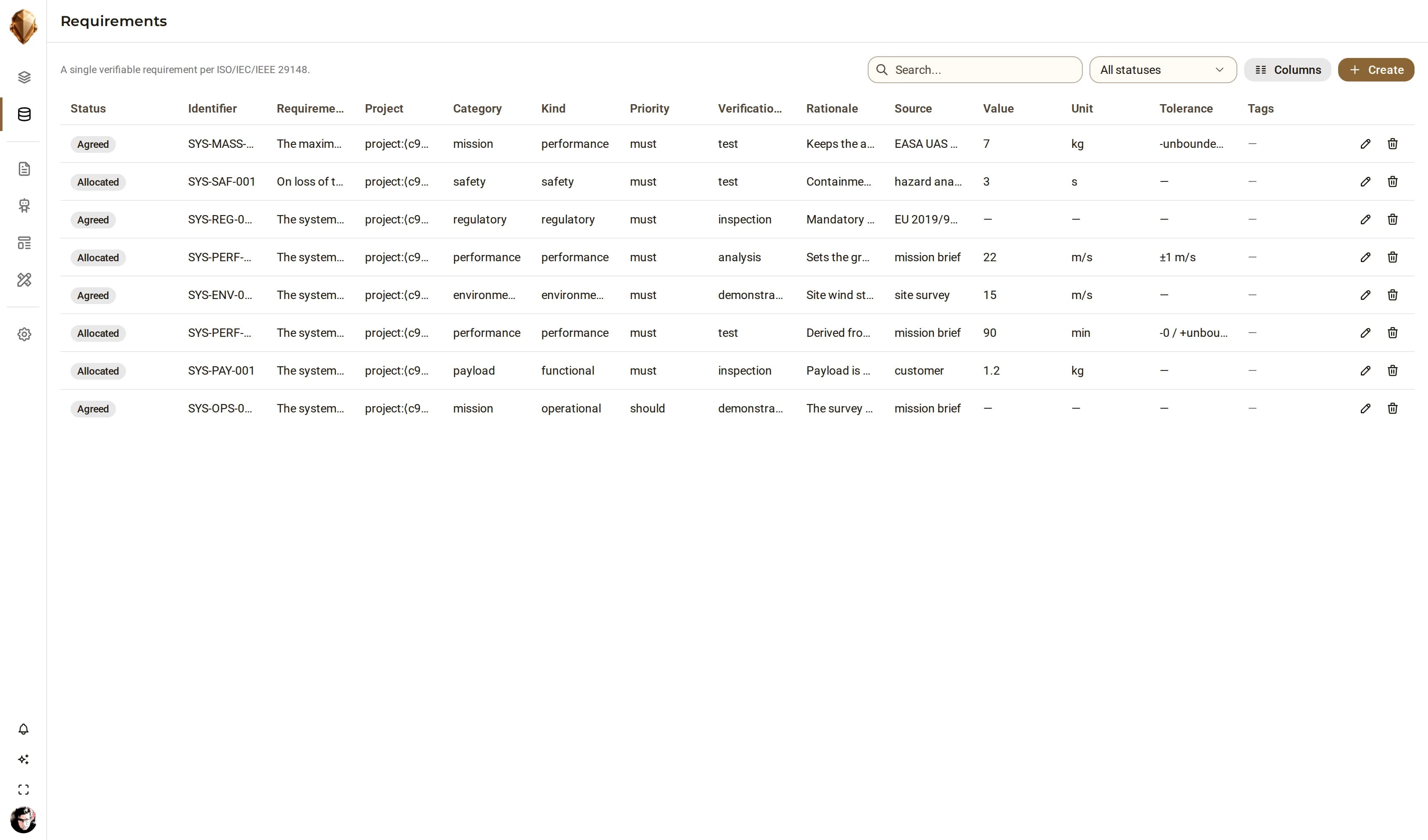Sort by the Tags column header
1428x840 pixels.
point(1260,108)
